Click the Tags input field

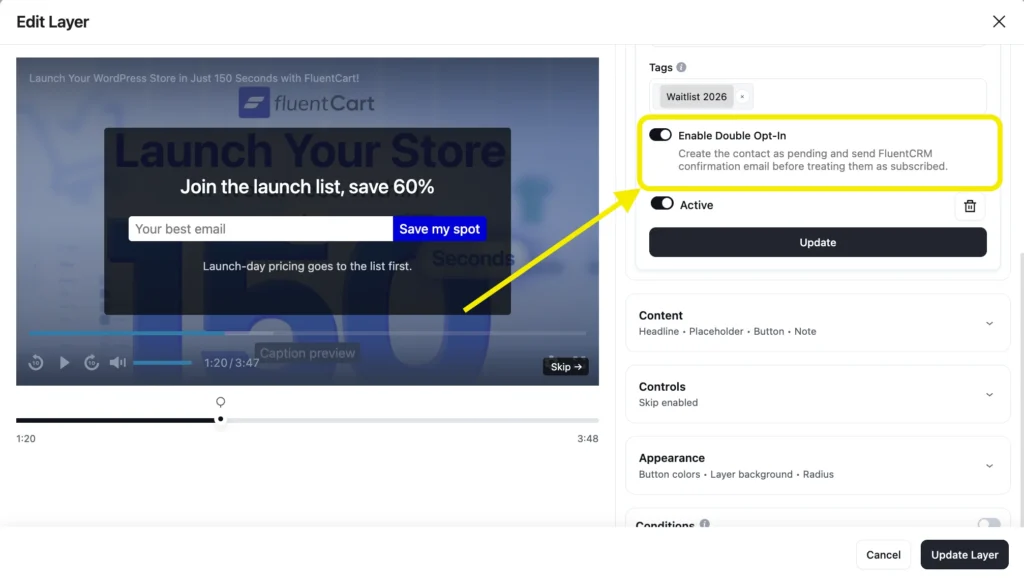(x=818, y=97)
